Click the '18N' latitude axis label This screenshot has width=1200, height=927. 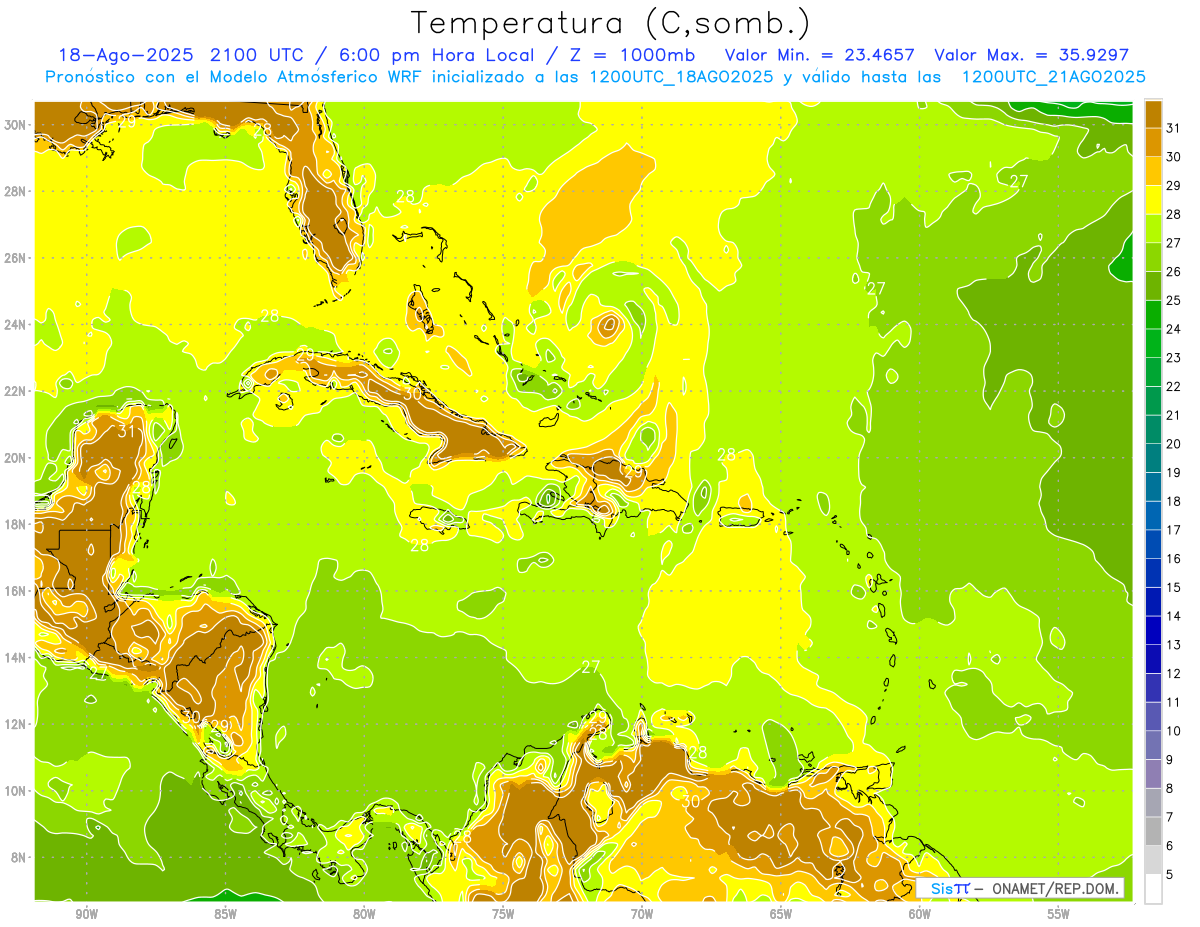(15, 525)
